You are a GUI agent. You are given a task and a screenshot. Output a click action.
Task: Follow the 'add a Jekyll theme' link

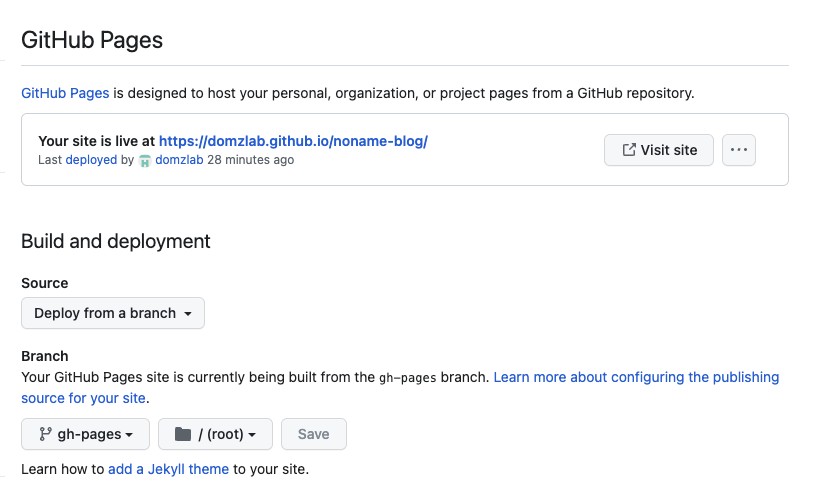point(168,469)
